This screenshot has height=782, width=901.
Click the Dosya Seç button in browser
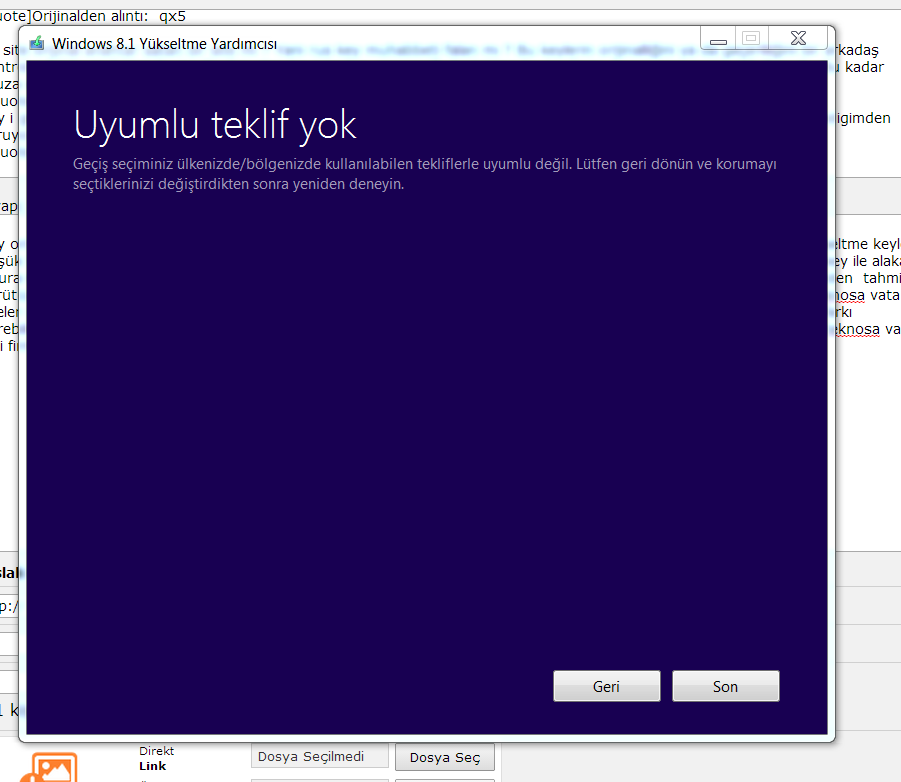445,757
